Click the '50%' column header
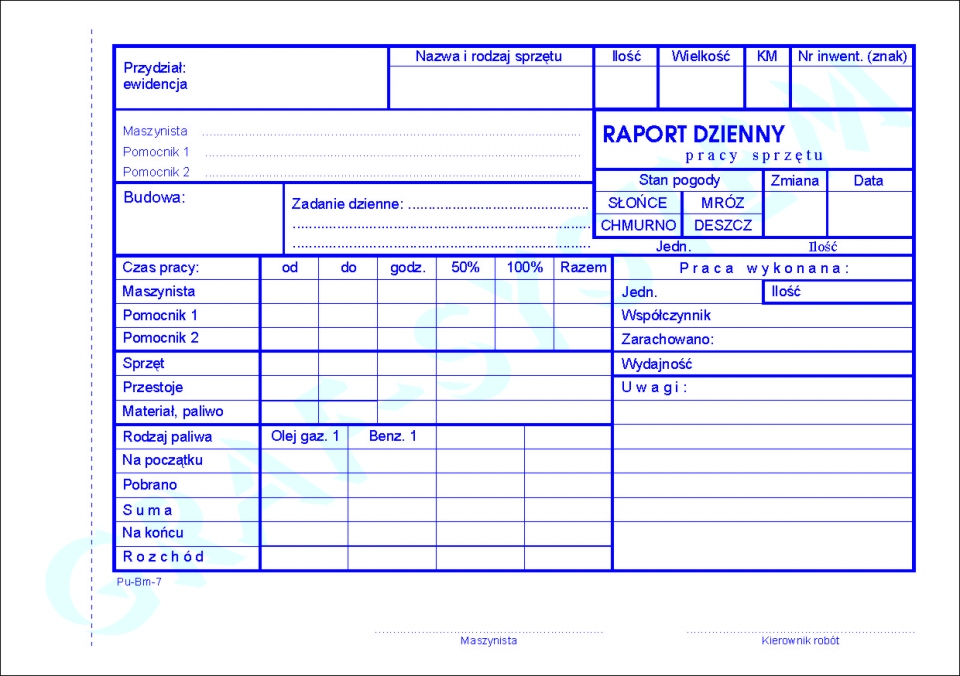960x676 pixels. coord(465,267)
